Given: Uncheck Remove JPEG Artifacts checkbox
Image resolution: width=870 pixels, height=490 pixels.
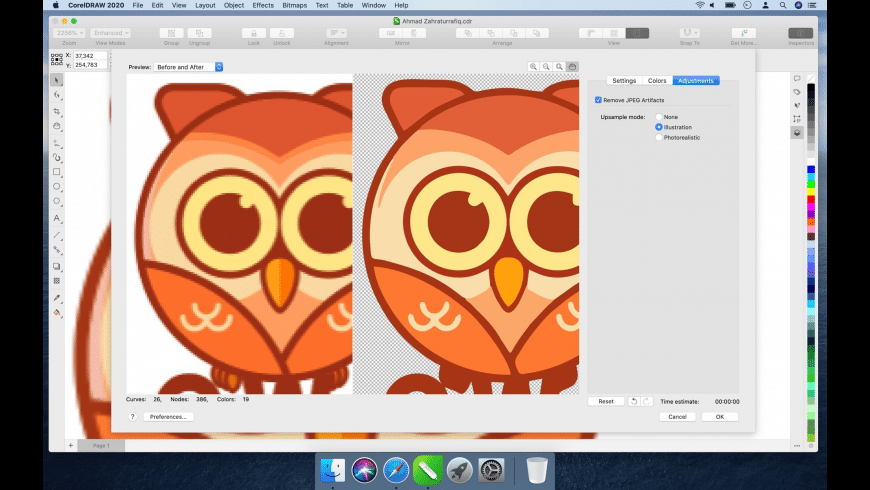Looking at the screenshot, I should 598,100.
